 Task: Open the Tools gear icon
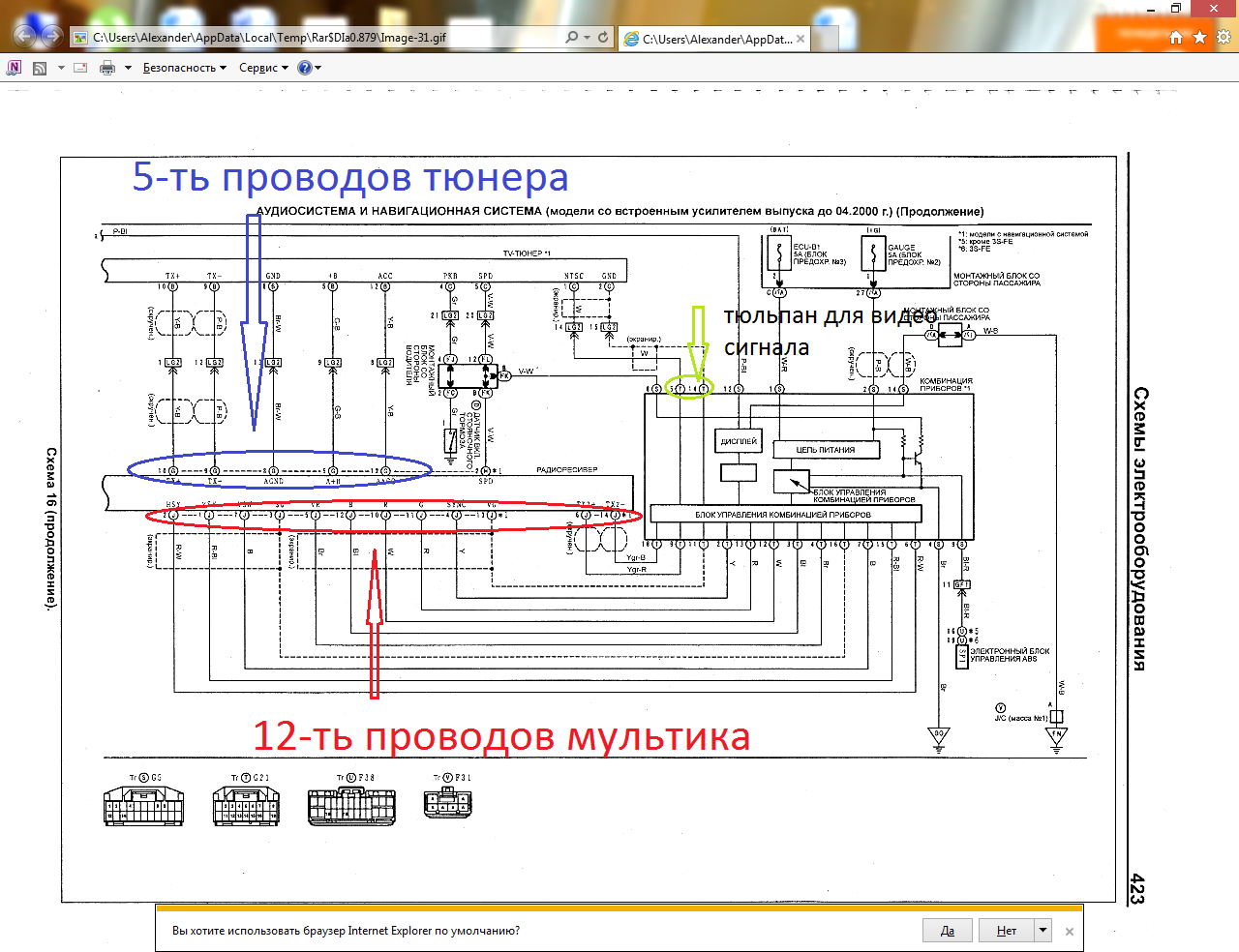point(1224,38)
